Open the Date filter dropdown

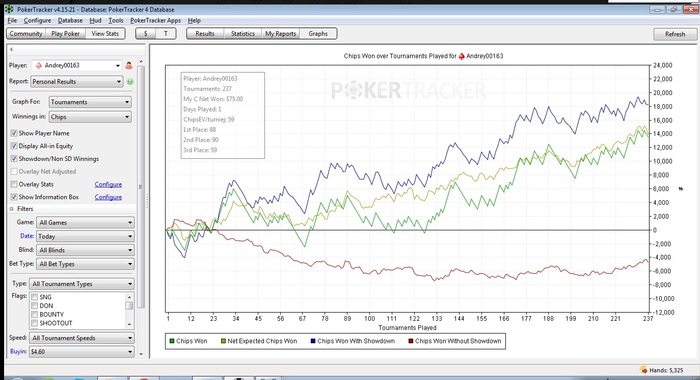[85, 236]
